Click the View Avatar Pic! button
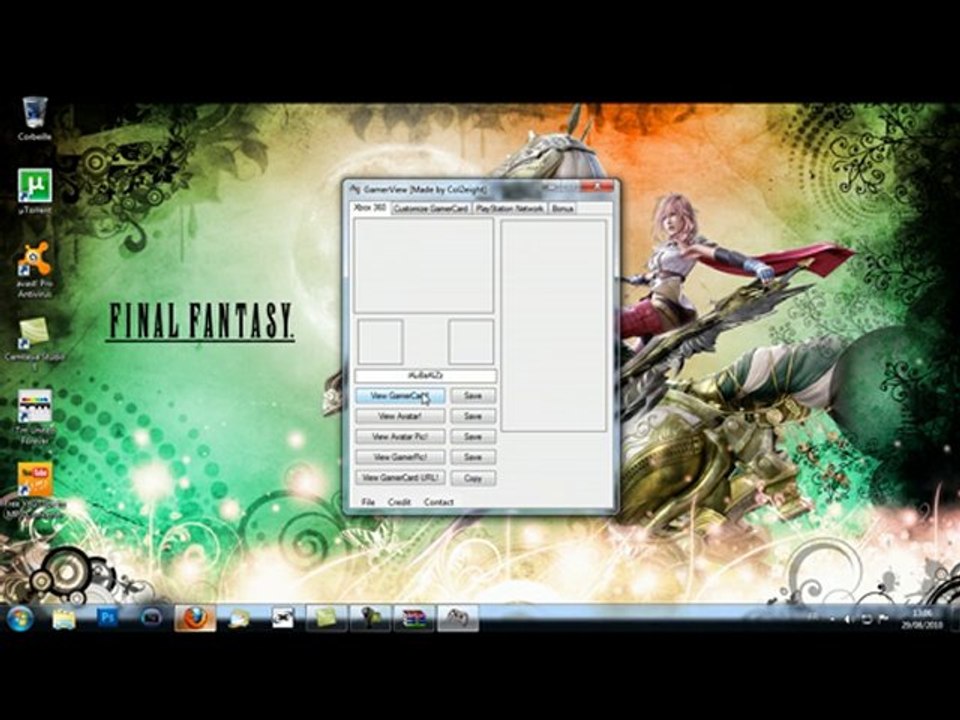The width and height of the screenshot is (960, 720). [x=400, y=437]
